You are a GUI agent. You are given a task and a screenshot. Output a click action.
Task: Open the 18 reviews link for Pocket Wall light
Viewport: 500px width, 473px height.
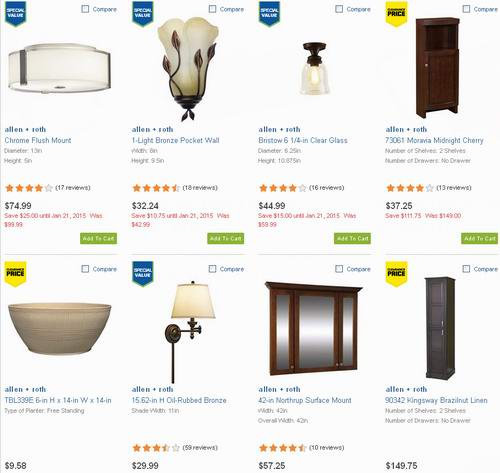pyautogui.click(x=200, y=188)
